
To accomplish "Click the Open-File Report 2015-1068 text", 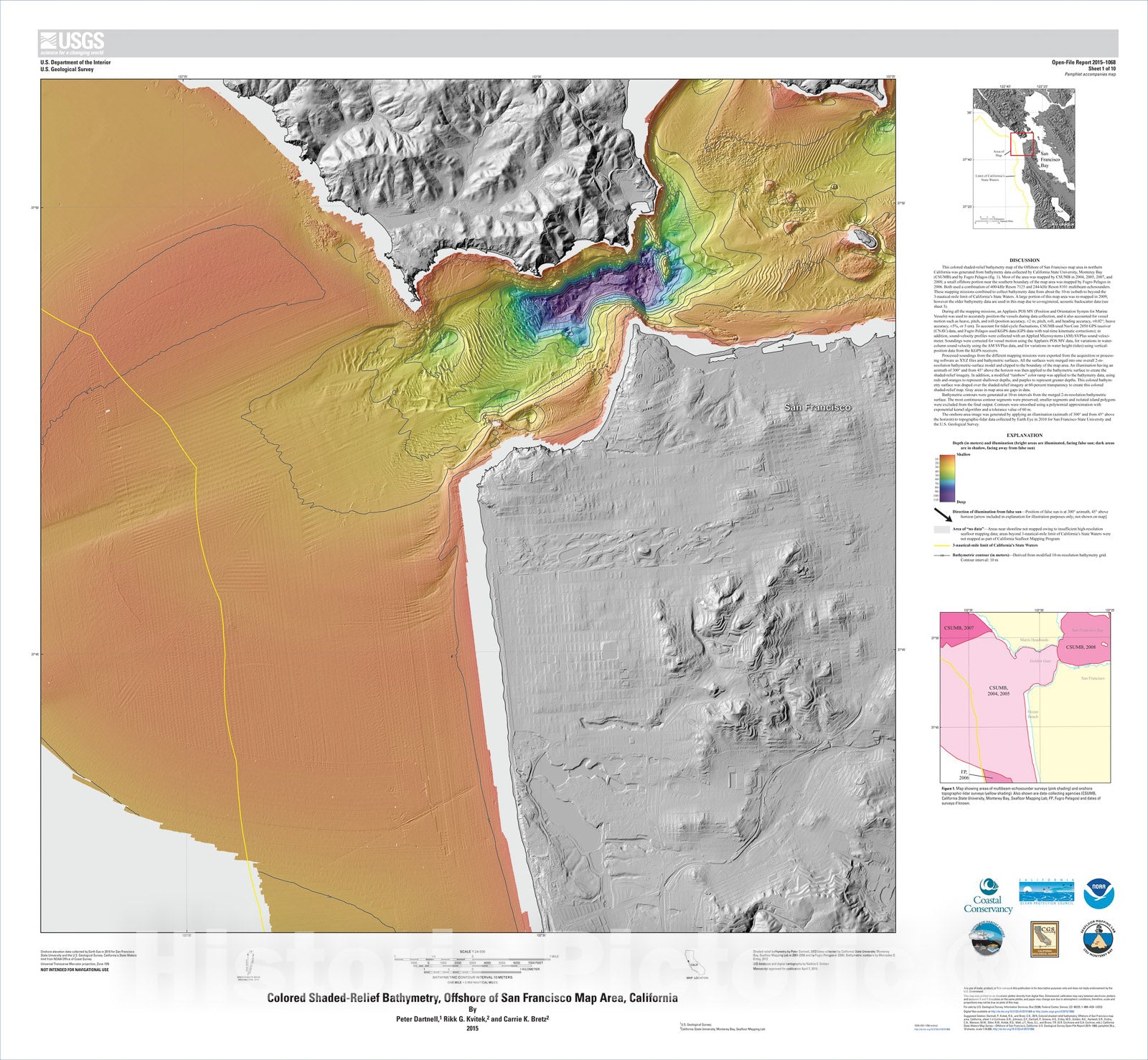I will tap(1083, 62).
